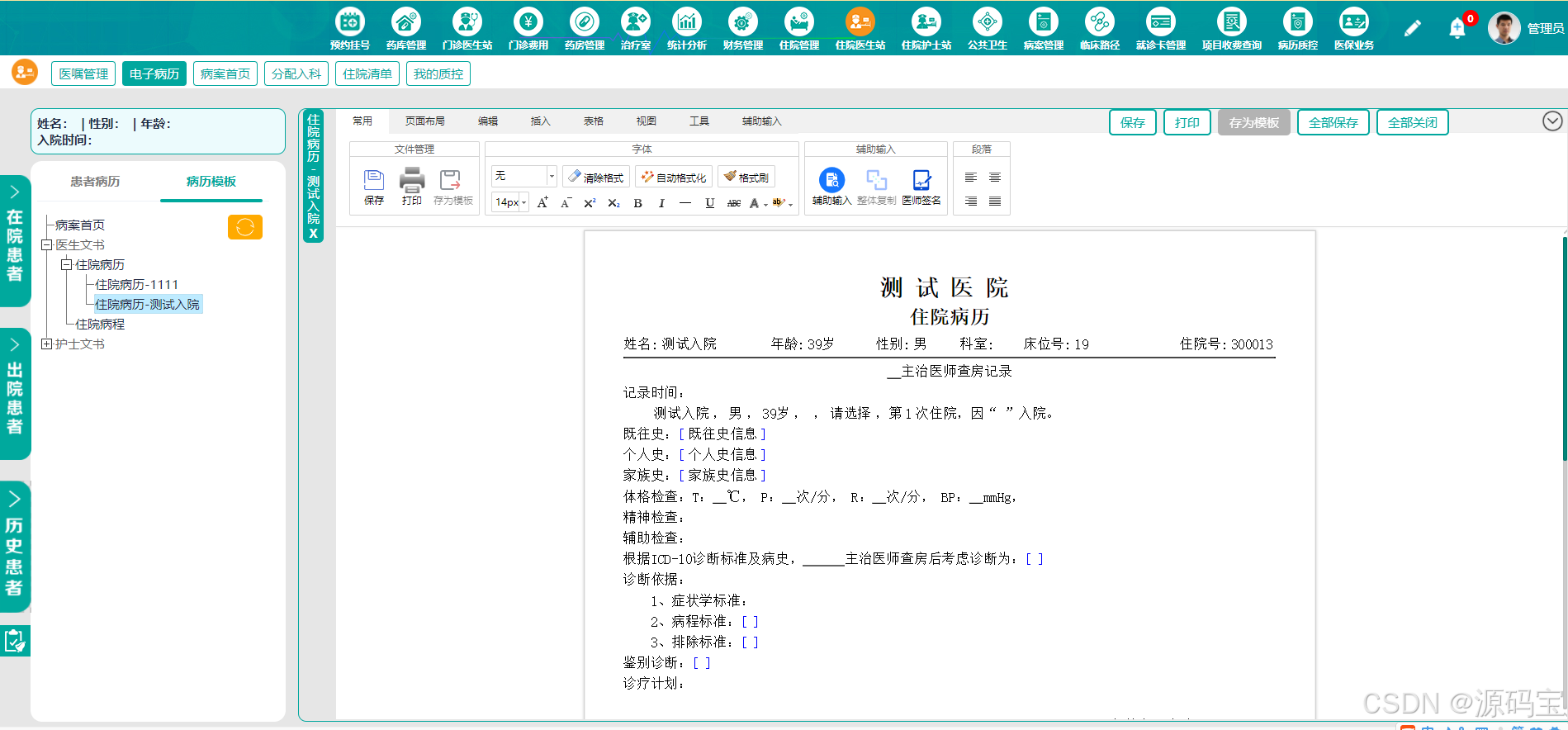
Task: Open the 病历质控 module
Action: (x=1298, y=28)
